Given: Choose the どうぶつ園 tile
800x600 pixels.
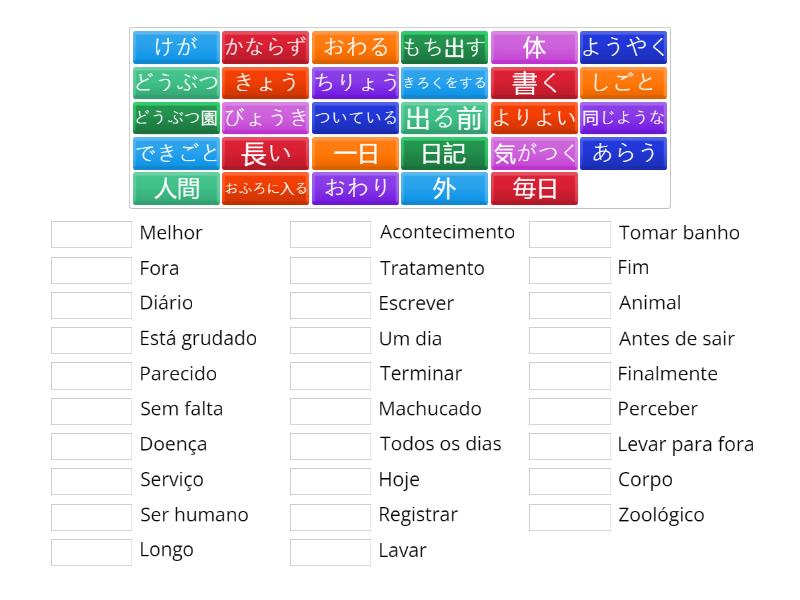Looking at the screenshot, I should click(176, 117).
